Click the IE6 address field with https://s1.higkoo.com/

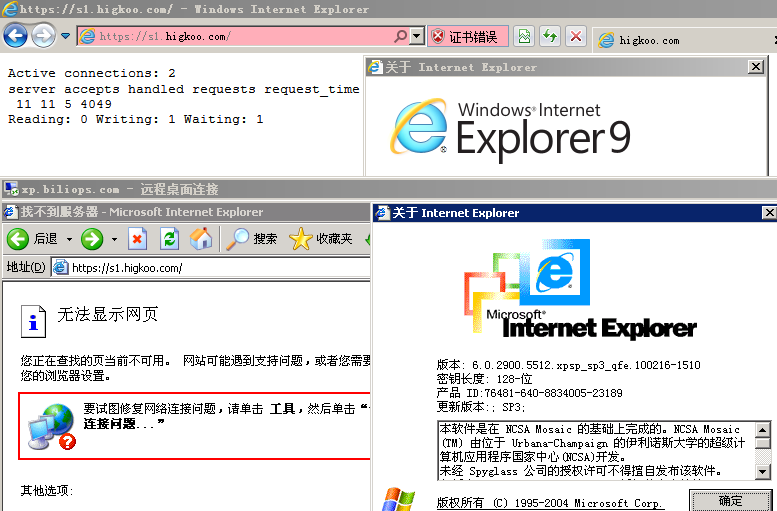tap(211, 268)
